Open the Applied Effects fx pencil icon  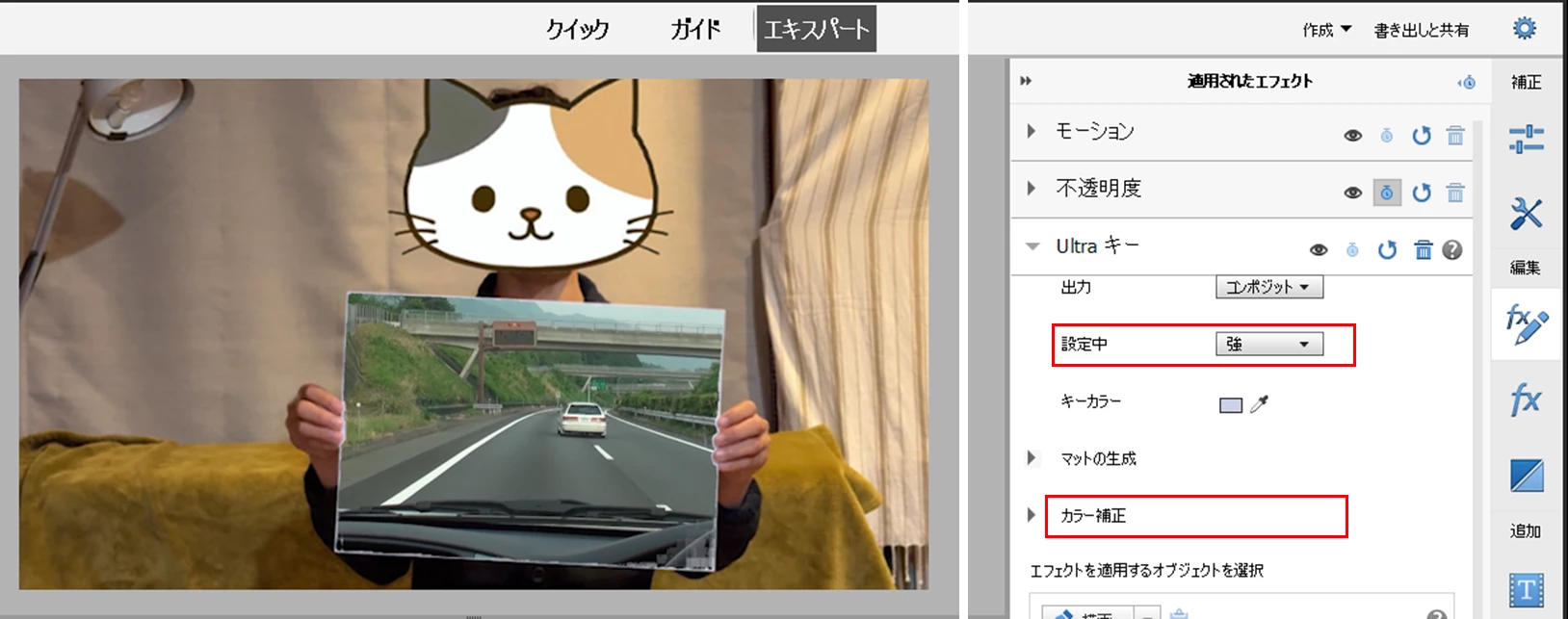point(1526,324)
